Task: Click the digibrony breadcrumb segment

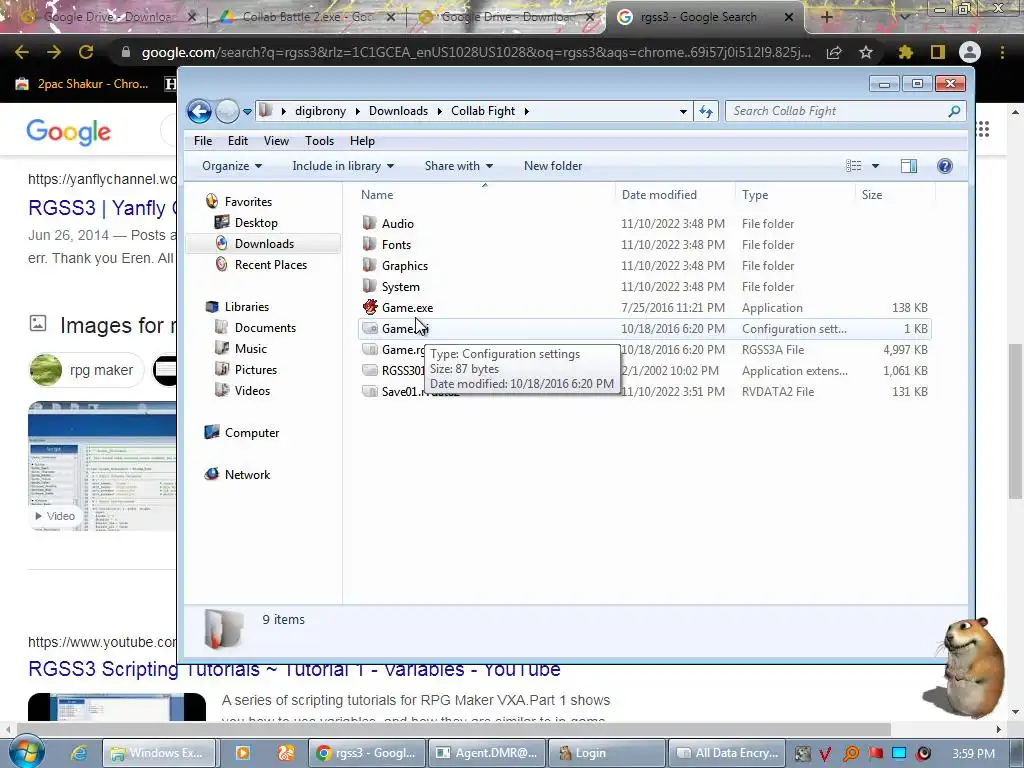Action: click(x=320, y=111)
